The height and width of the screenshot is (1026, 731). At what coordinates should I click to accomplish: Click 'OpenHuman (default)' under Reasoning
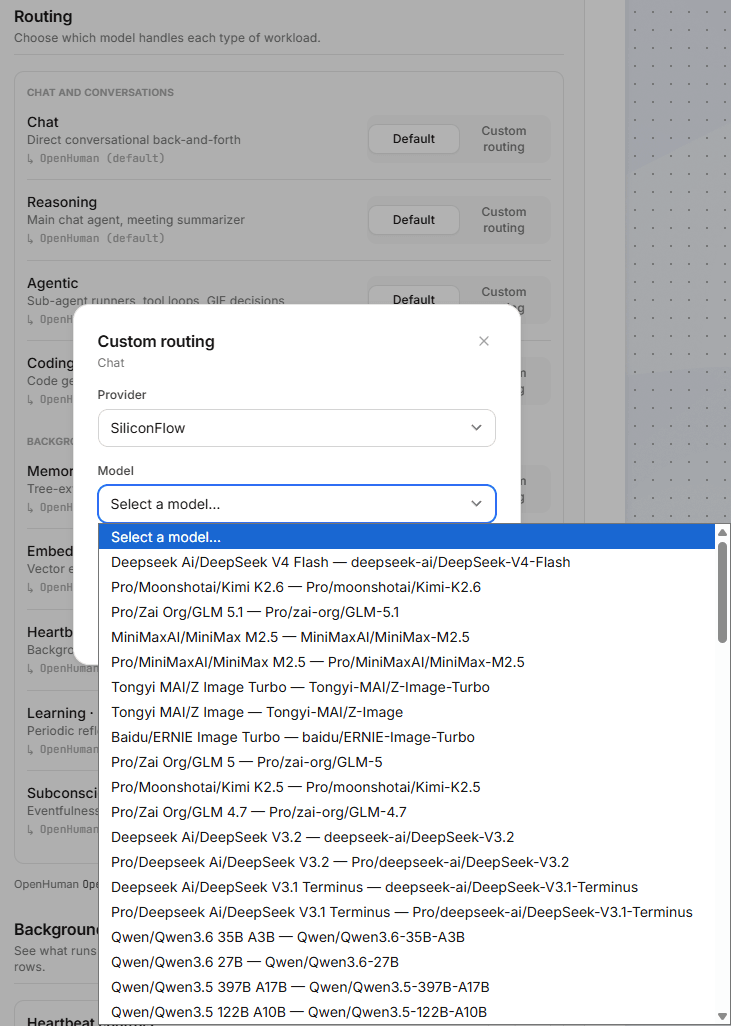coord(102,238)
